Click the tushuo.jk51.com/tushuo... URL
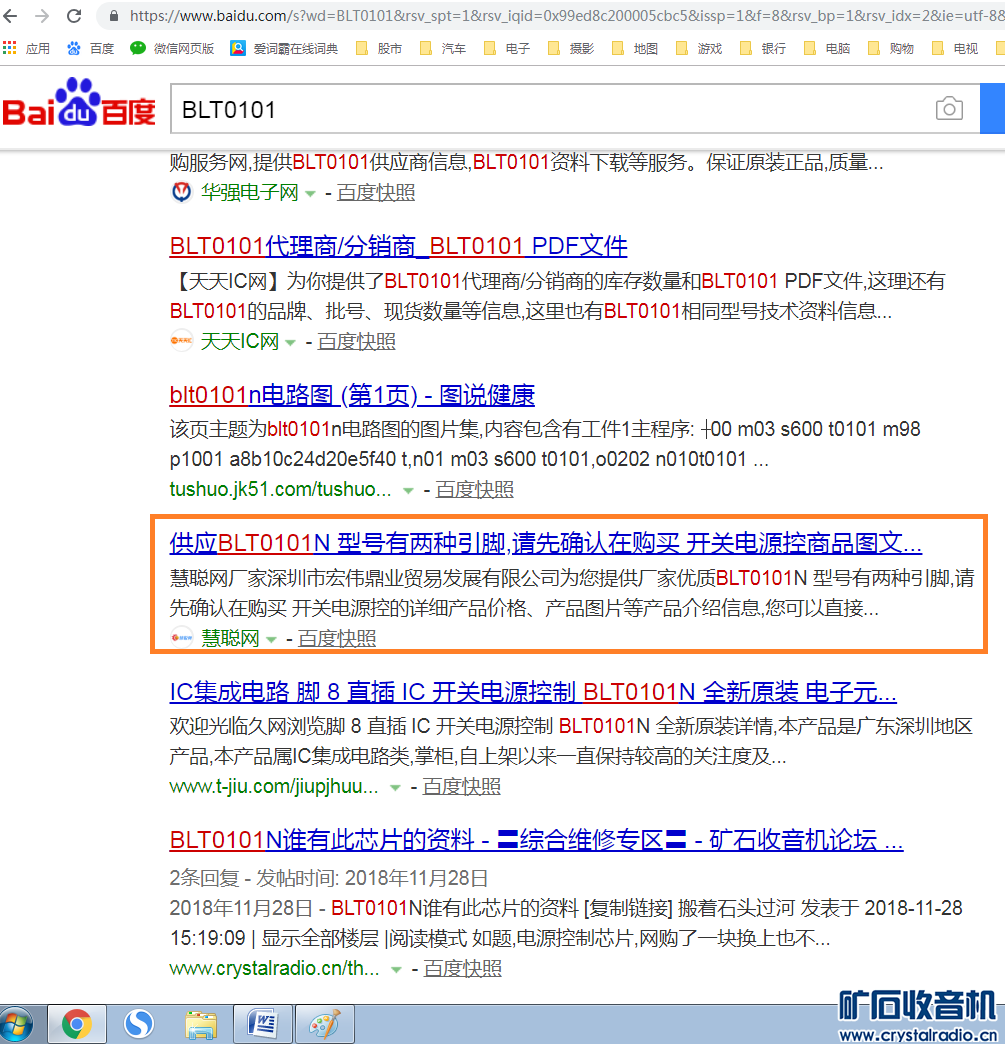 tap(281, 489)
